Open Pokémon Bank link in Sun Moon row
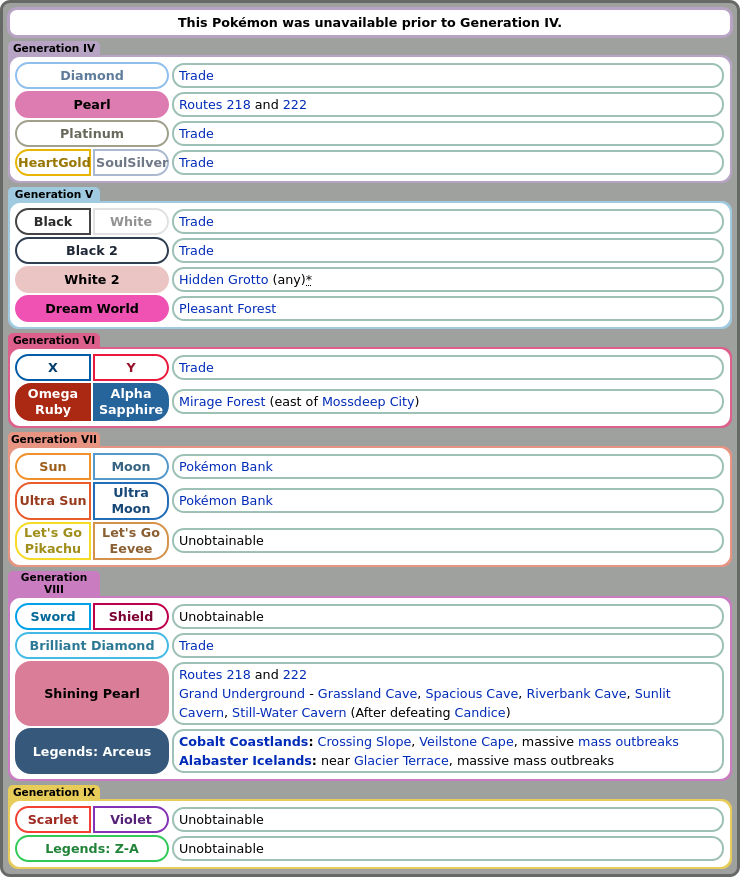The width and height of the screenshot is (740, 877). point(226,466)
